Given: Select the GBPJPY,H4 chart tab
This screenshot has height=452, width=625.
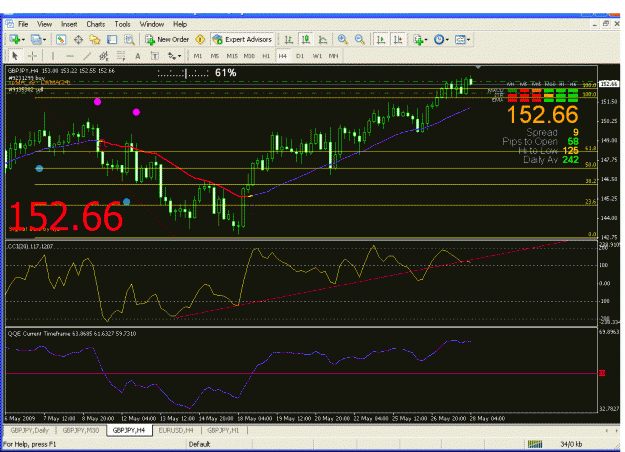Looking at the screenshot, I should [129, 430].
